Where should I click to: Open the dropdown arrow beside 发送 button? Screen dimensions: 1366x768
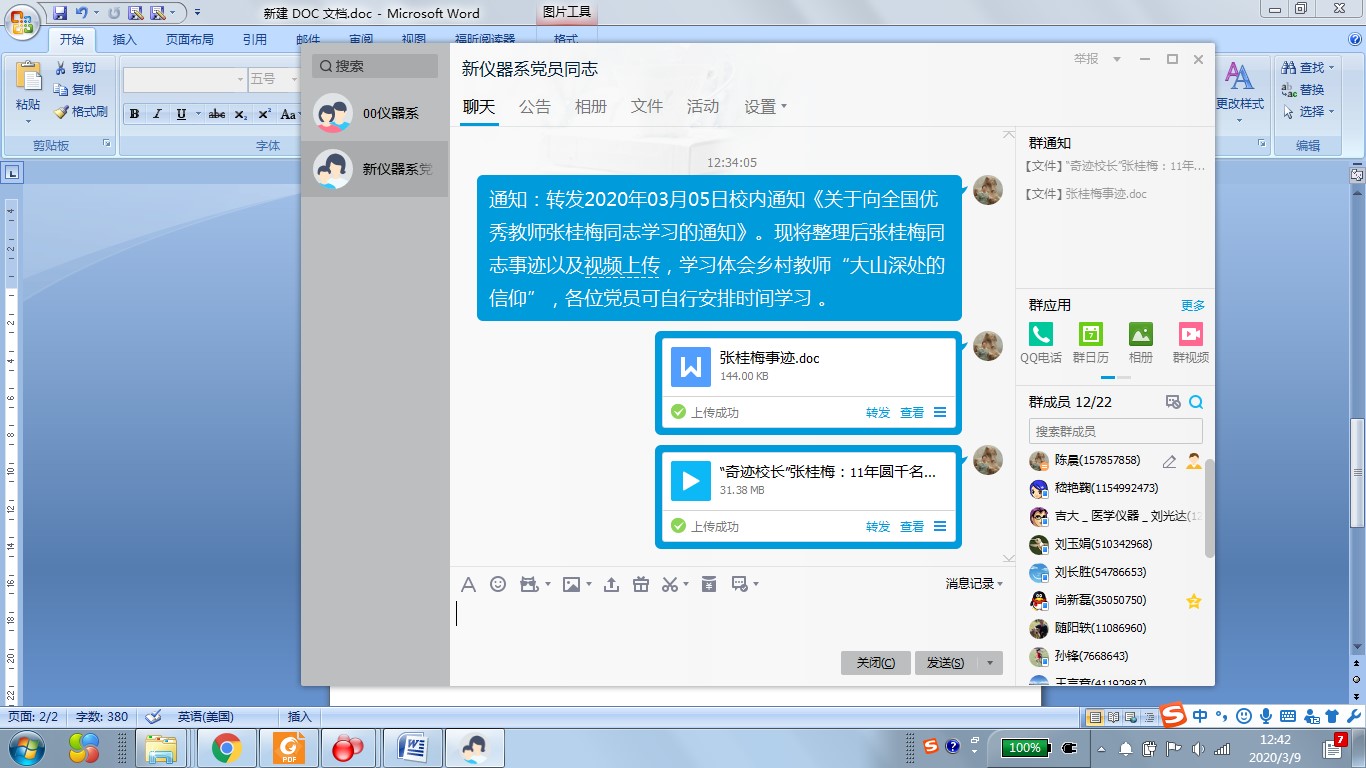(990, 663)
